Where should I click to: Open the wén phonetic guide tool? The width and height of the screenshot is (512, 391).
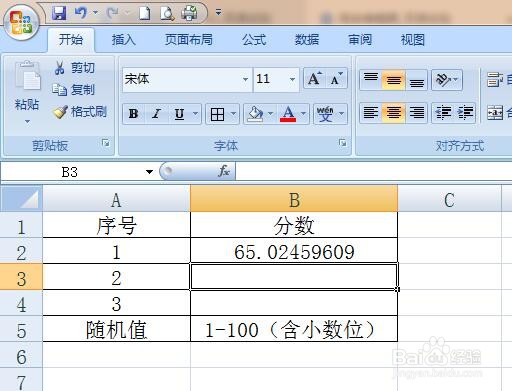[325, 114]
